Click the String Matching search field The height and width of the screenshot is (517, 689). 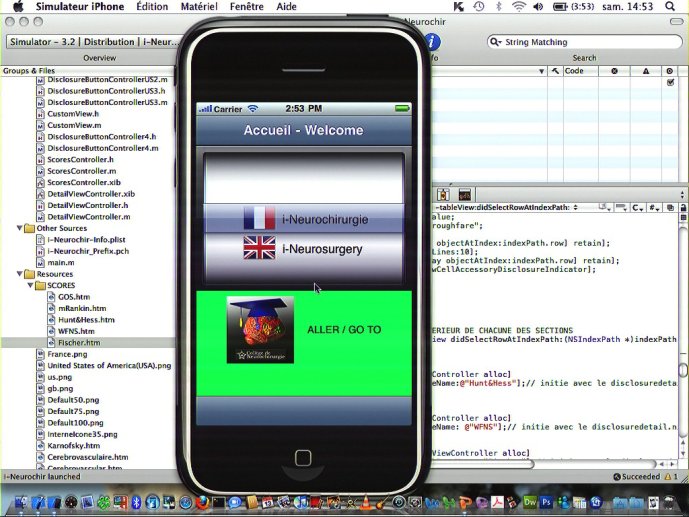(584, 42)
